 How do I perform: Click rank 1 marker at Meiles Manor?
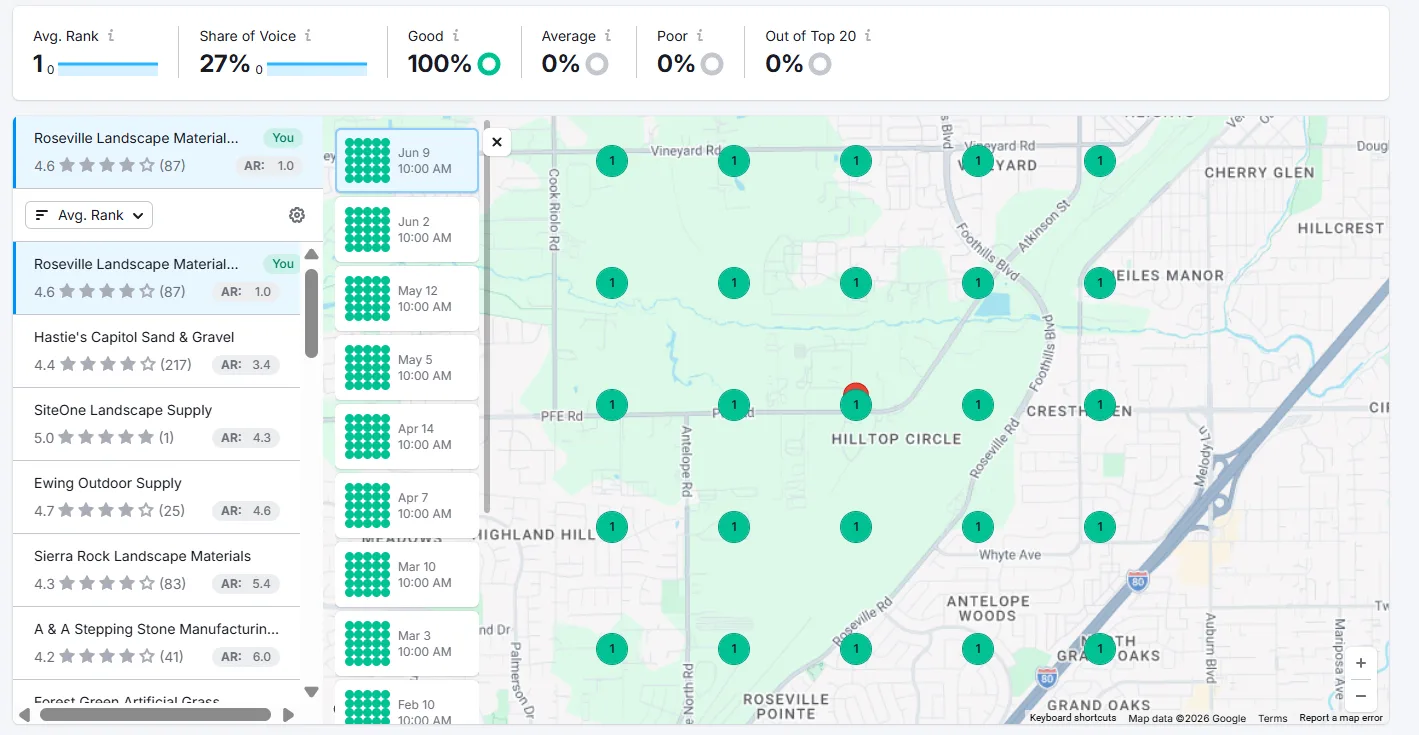(1100, 283)
